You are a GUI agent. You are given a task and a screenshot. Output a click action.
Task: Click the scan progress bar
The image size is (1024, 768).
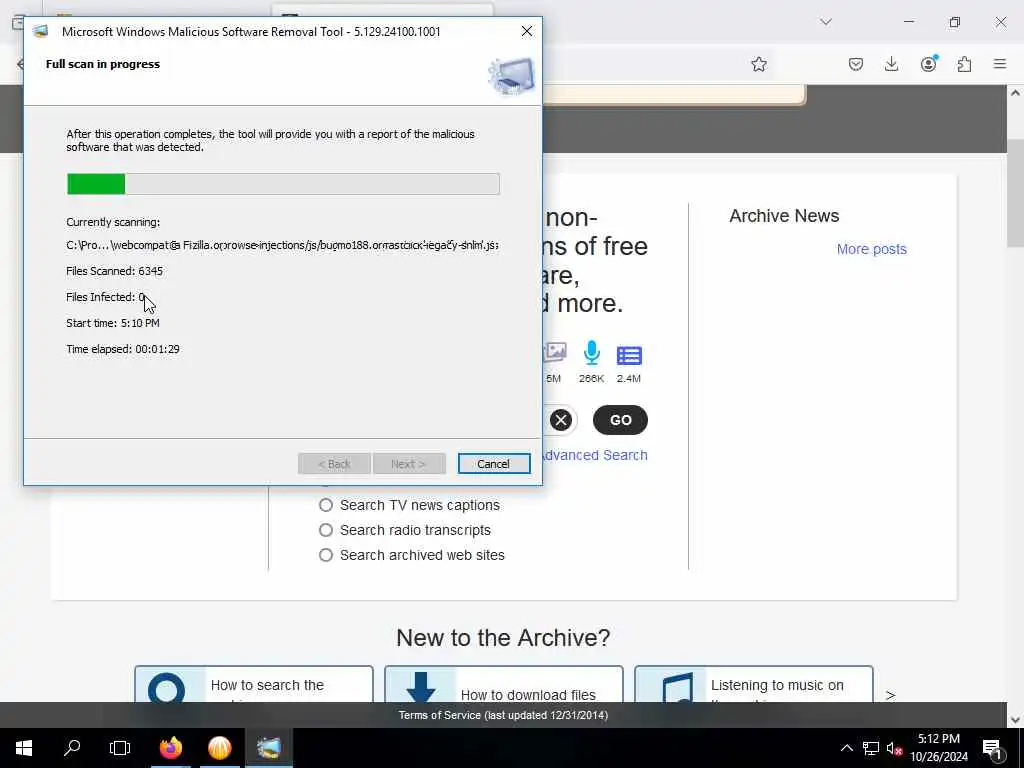point(283,184)
